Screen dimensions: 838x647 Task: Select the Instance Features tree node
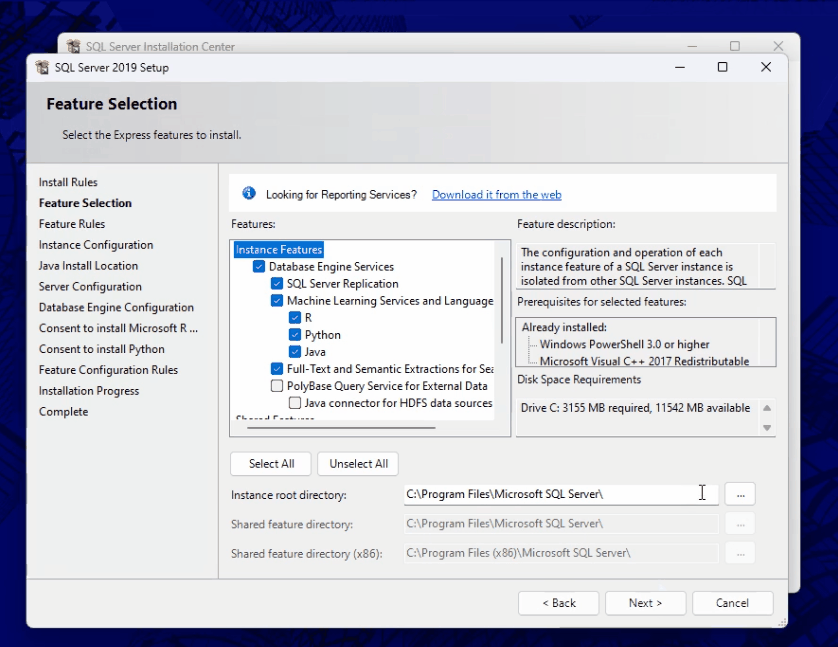point(279,250)
